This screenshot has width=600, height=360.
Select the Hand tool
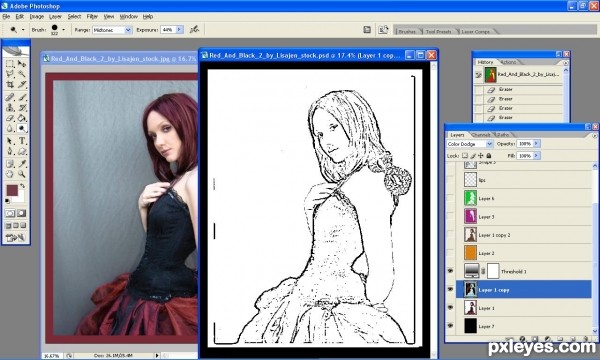10,174
